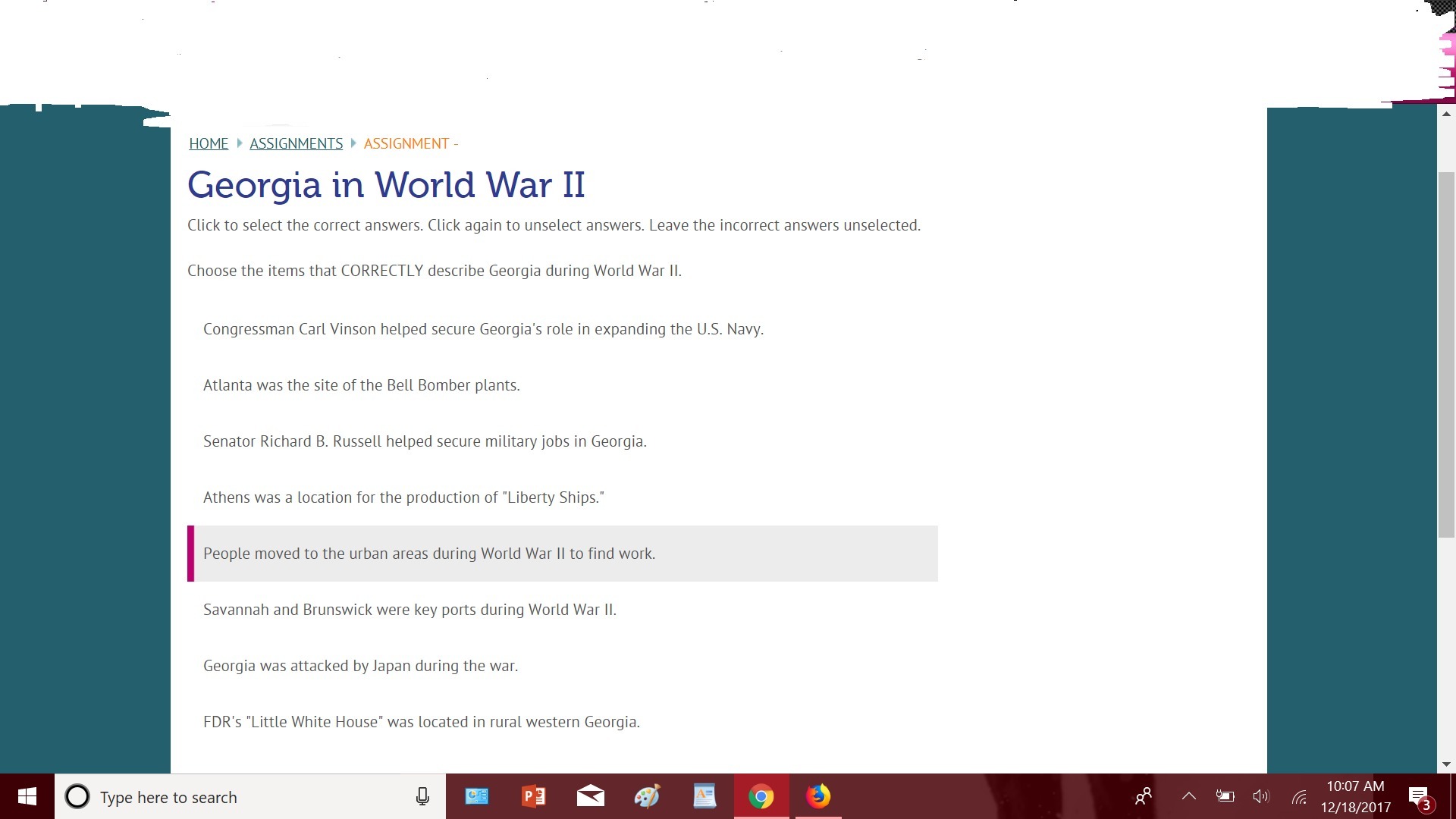The height and width of the screenshot is (819, 1456).
Task: Open the Mail app in taskbar
Action: [x=590, y=796]
